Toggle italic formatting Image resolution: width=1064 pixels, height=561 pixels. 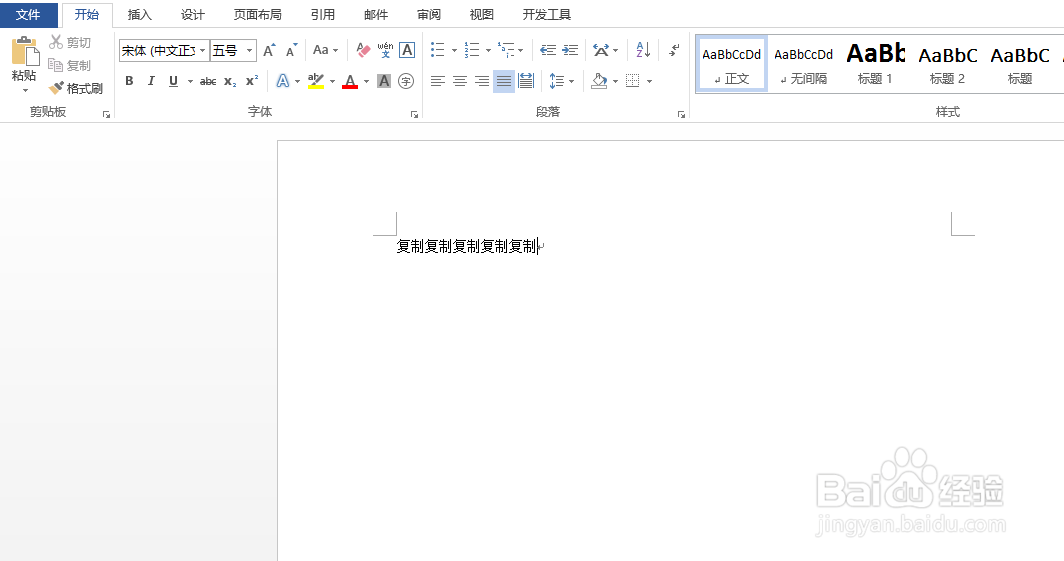click(x=151, y=81)
